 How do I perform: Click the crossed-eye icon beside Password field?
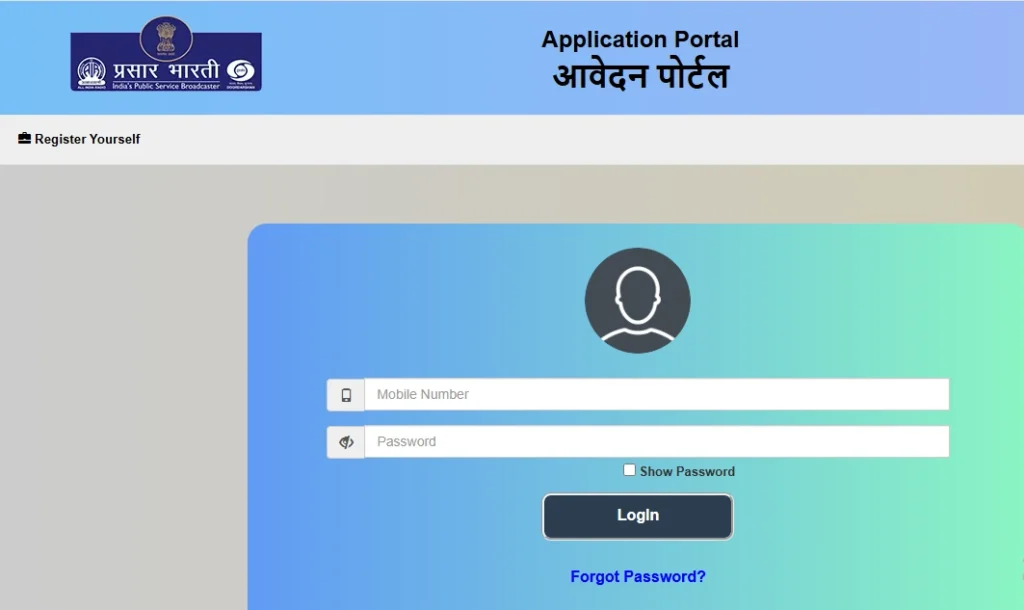click(x=346, y=442)
